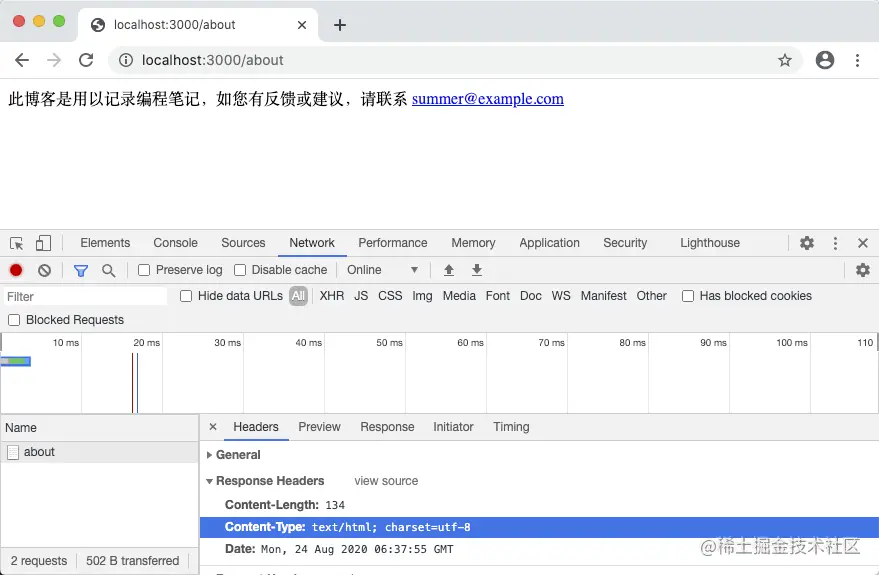Open the Performance tab
The width and height of the screenshot is (879, 575).
(x=392, y=243)
